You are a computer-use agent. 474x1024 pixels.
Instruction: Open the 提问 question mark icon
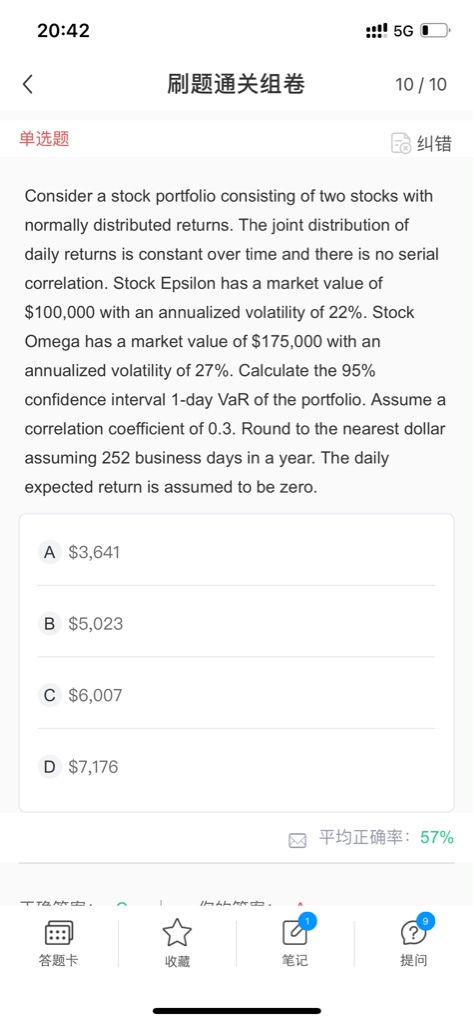[x=413, y=934]
